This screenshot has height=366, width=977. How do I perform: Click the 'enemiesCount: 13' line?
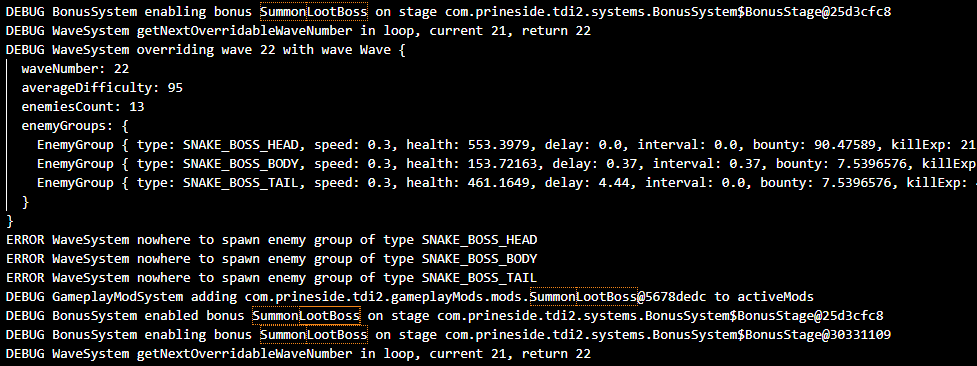coord(83,107)
